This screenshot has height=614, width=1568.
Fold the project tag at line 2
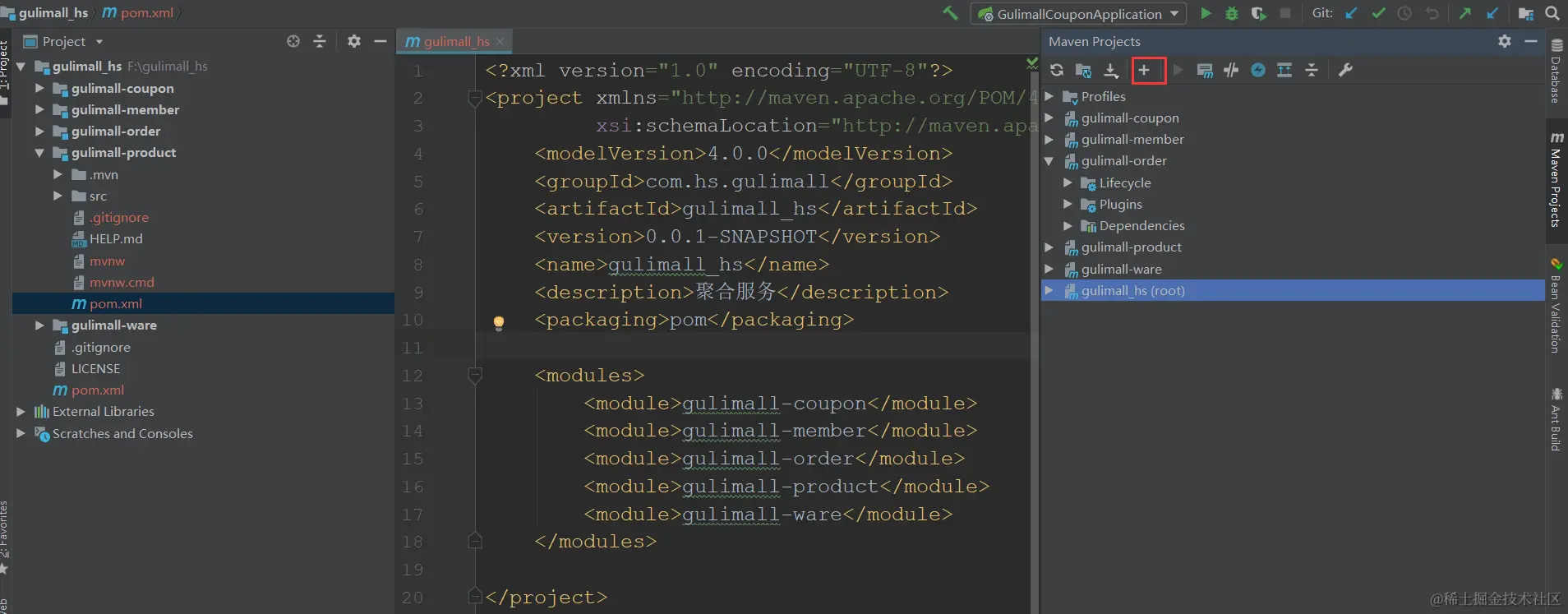tap(475, 99)
